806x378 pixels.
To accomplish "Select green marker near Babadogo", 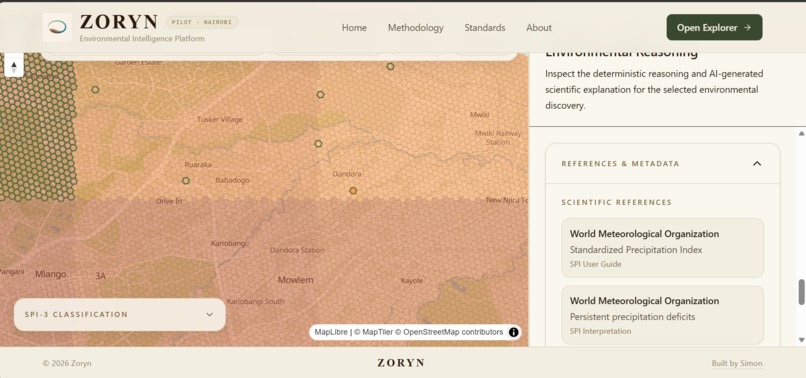I will 186,181.
